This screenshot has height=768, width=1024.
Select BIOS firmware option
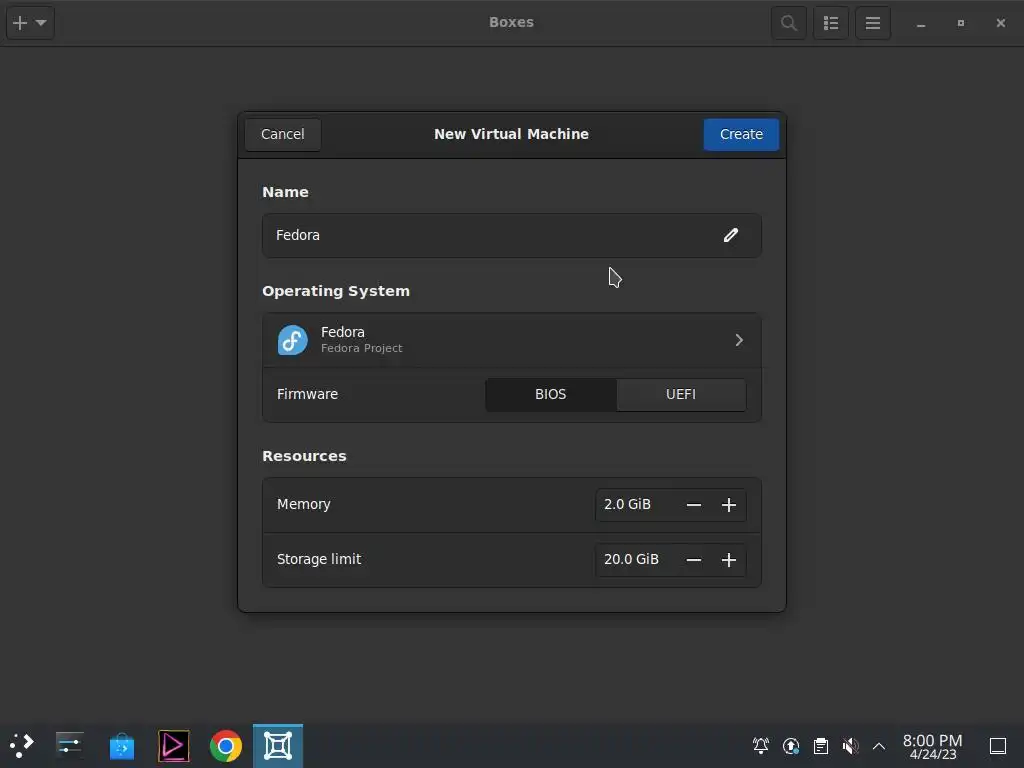coord(551,394)
